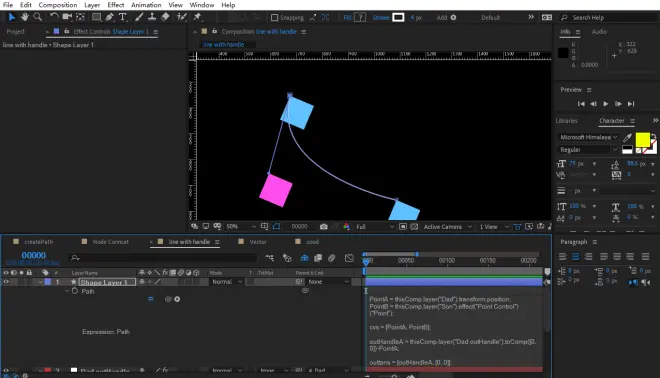This screenshot has width=660, height=378.
Task: Hide Shape Layer 1 with eye icon
Action: [6, 282]
